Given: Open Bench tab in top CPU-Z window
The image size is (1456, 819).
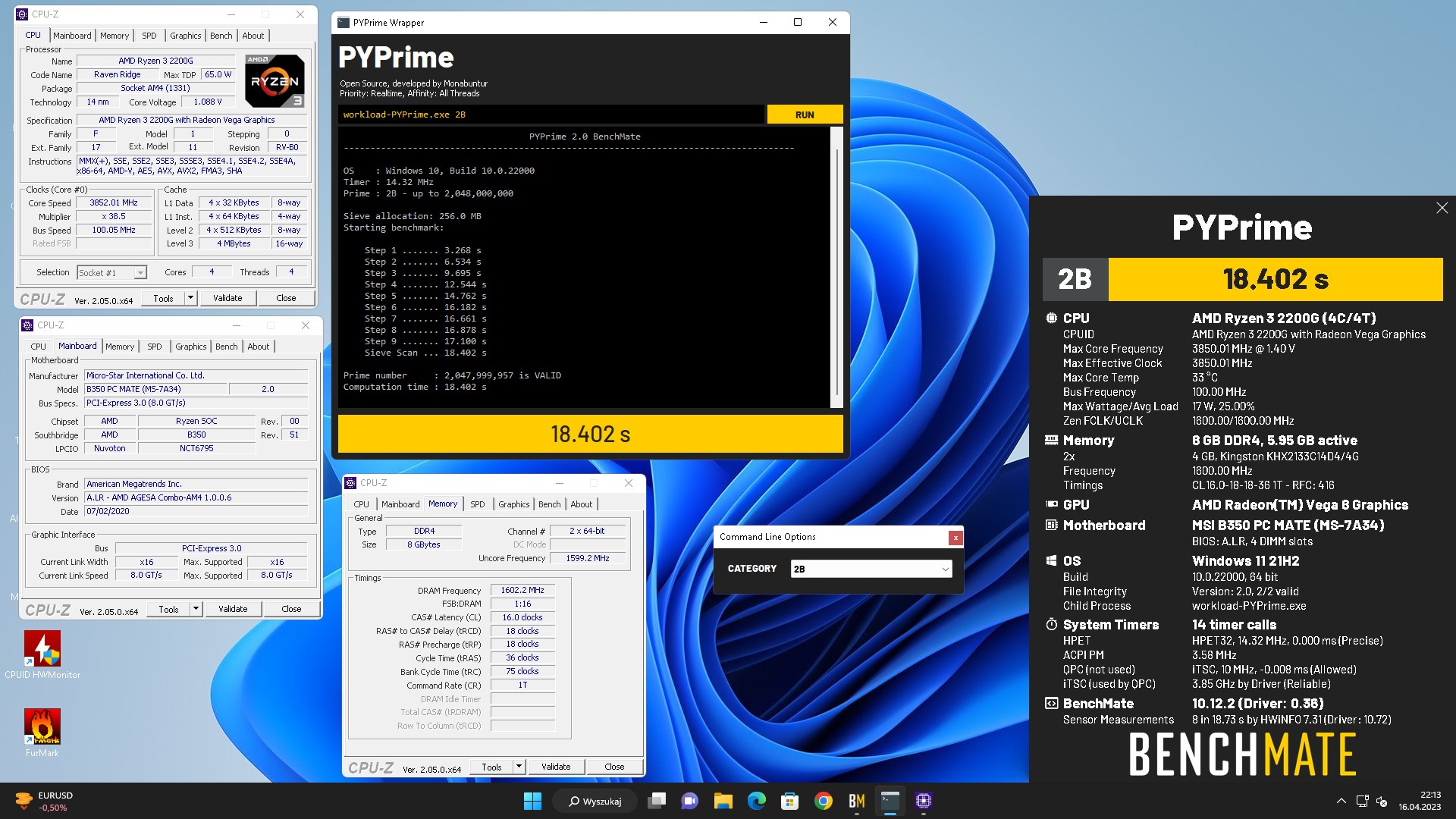Looking at the screenshot, I should pos(221,36).
